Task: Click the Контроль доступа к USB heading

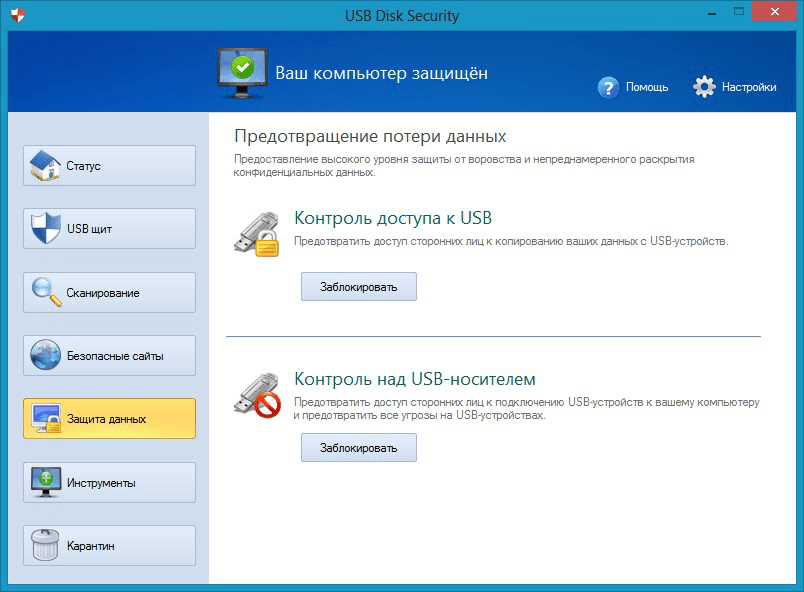Action: click(393, 218)
